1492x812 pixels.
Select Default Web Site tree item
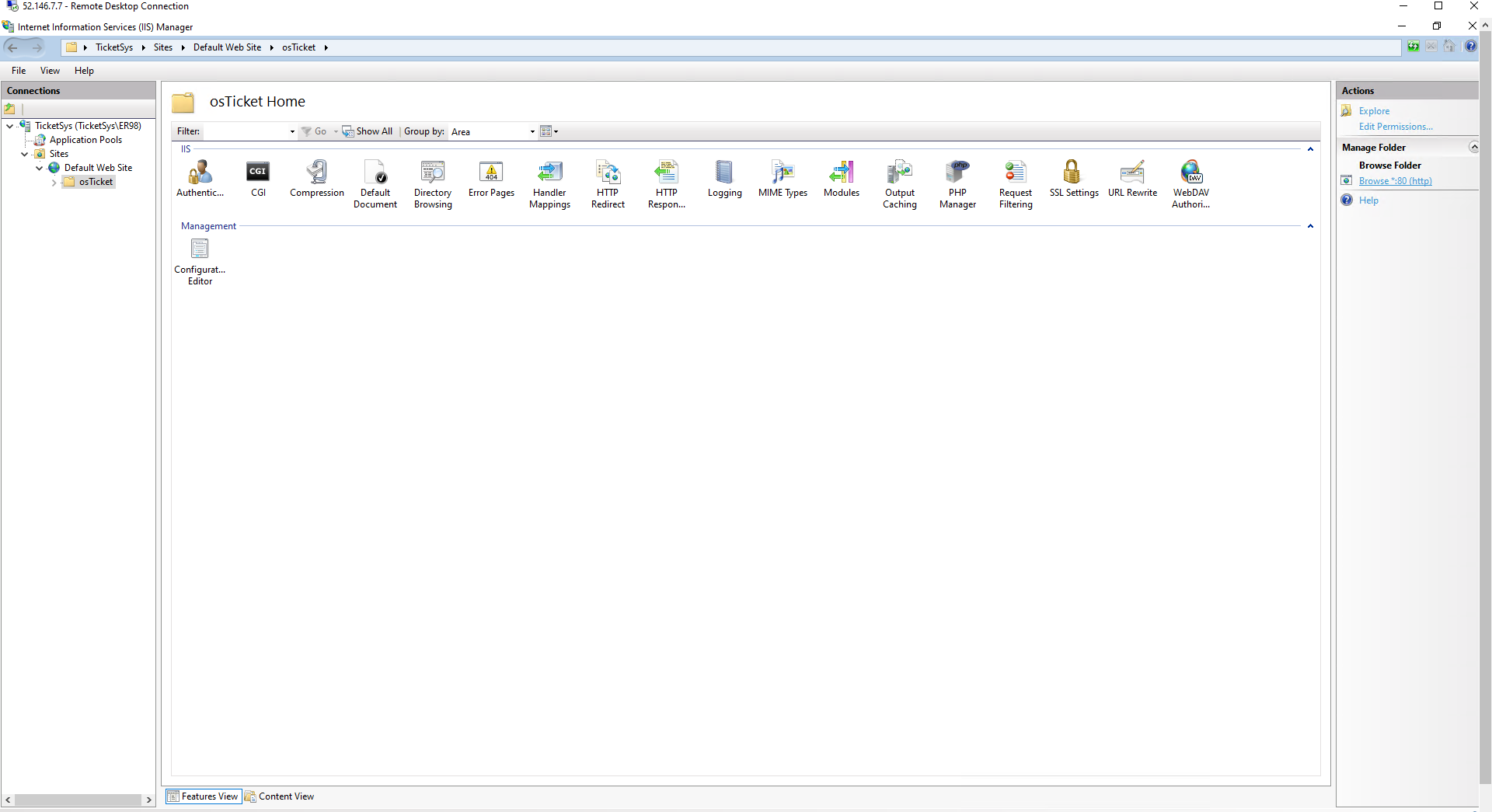pyautogui.click(x=98, y=168)
